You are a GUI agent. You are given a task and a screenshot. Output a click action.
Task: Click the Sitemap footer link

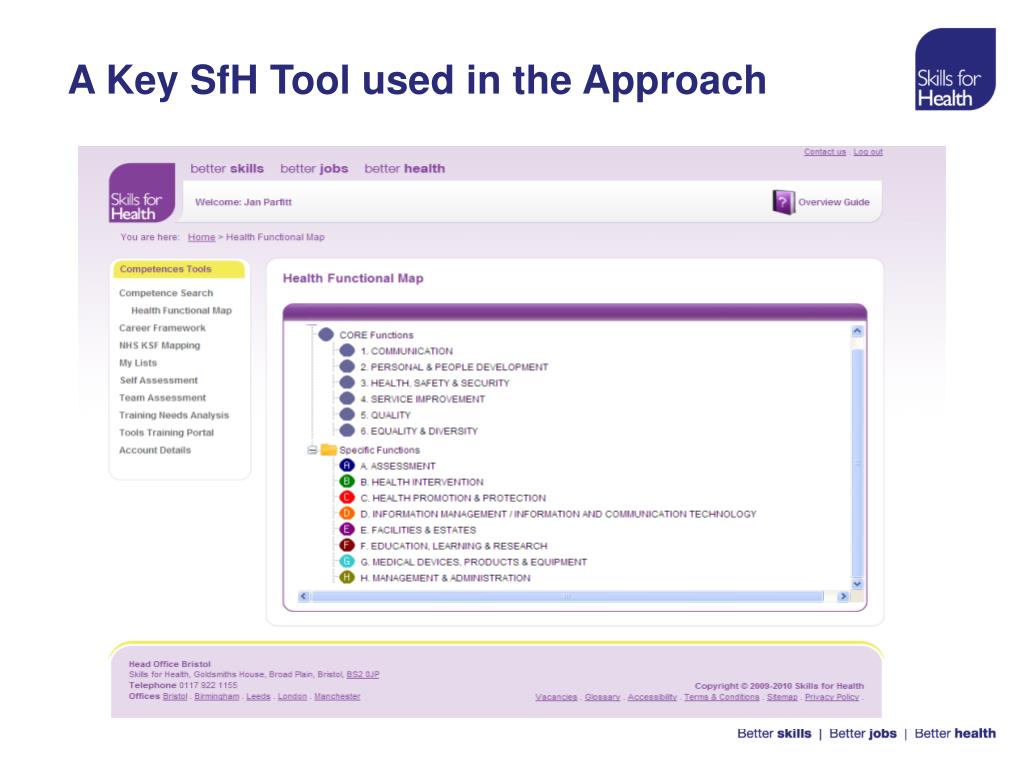pyautogui.click(x=782, y=697)
